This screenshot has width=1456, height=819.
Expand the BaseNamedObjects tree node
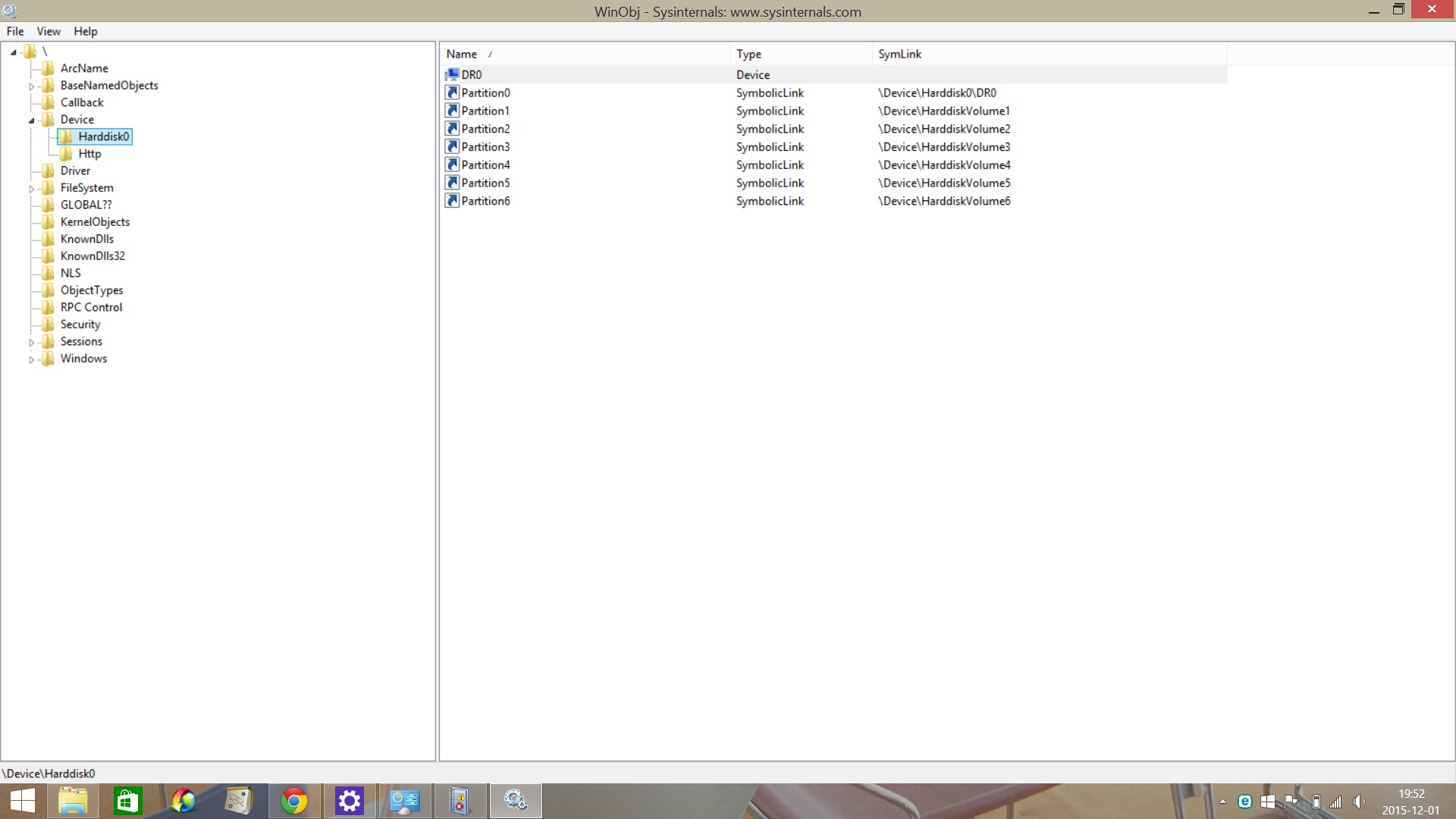point(32,86)
